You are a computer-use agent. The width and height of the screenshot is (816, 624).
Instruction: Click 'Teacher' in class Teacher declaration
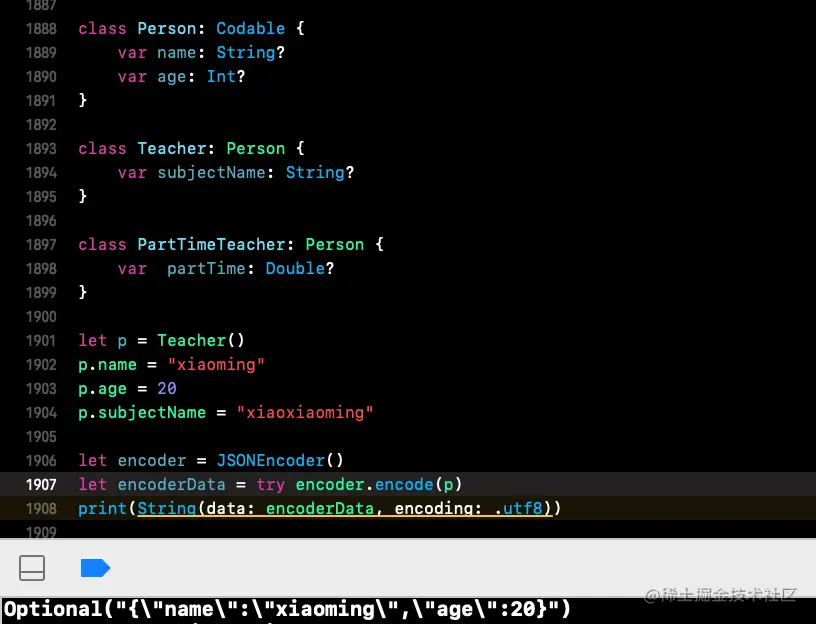[172, 148]
